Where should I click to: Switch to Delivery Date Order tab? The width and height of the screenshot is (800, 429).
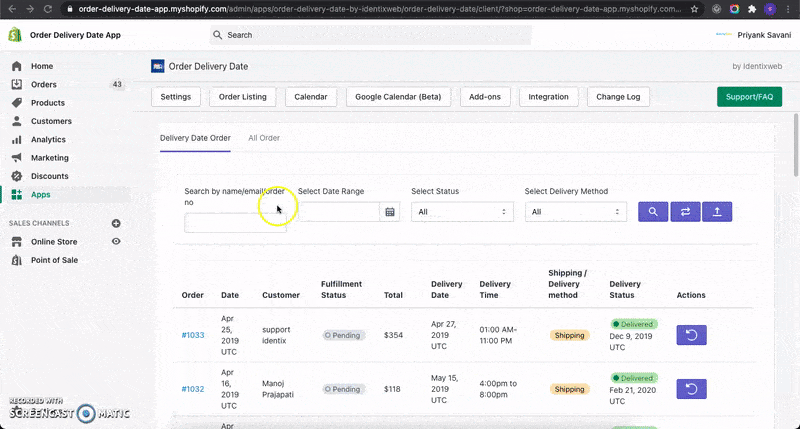(195, 138)
